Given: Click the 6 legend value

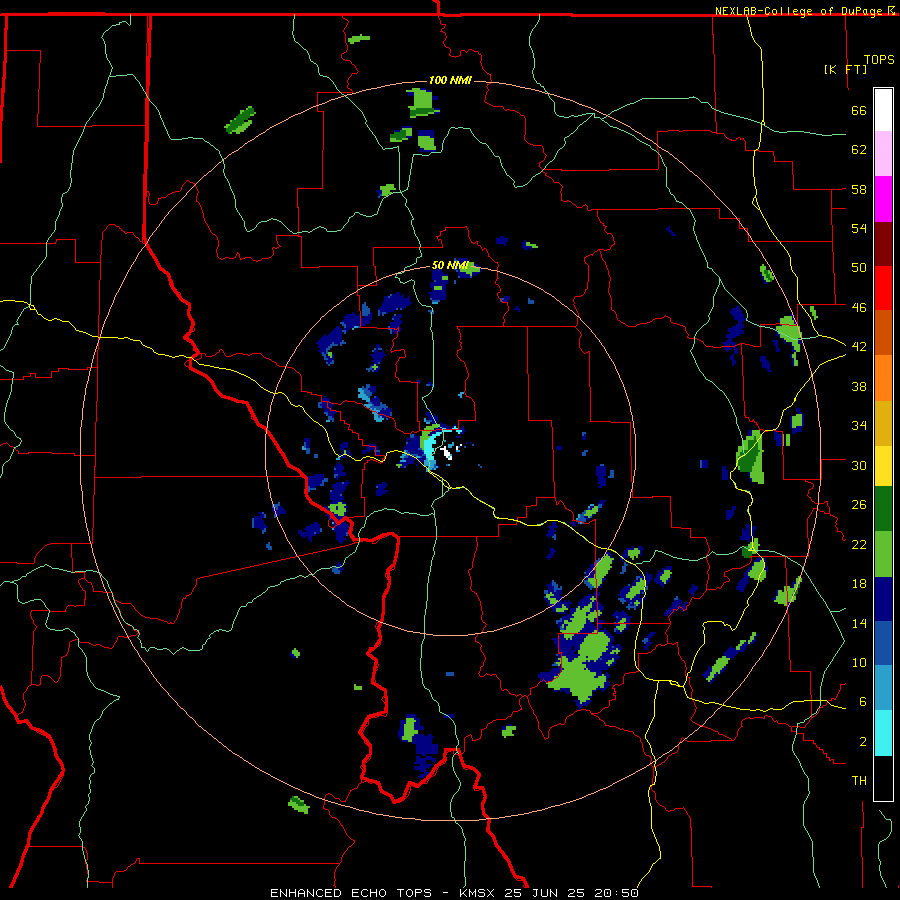Looking at the screenshot, I should [x=863, y=701].
